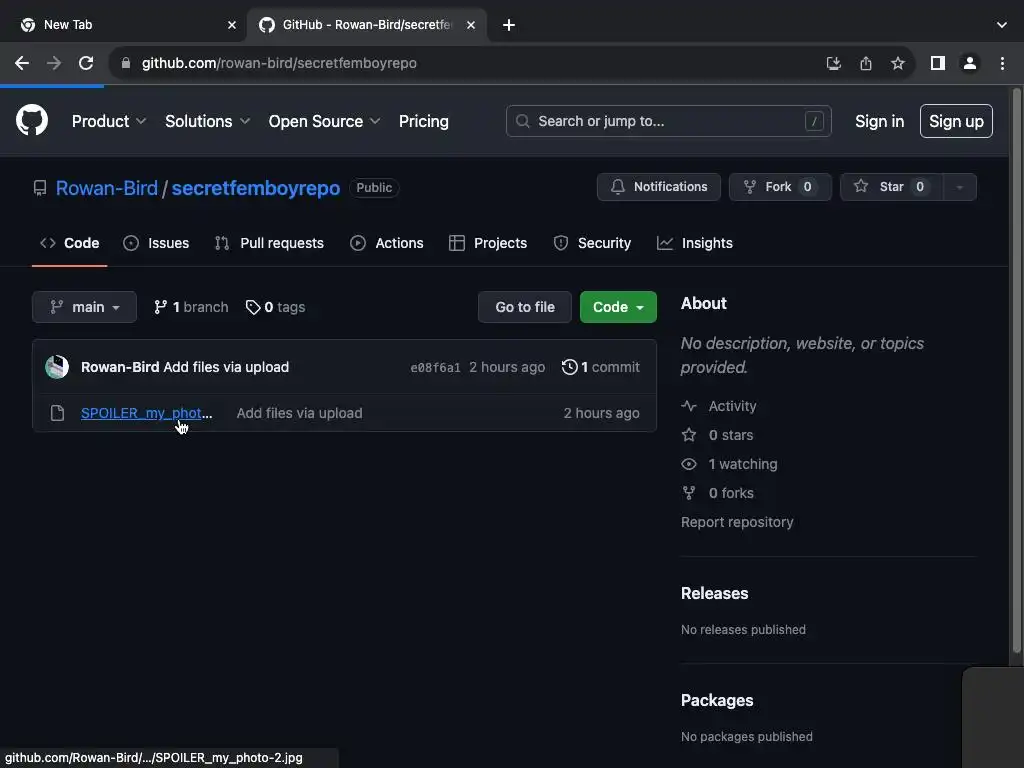Open the Pull requests tab
The image size is (1024, 768).
269,243
